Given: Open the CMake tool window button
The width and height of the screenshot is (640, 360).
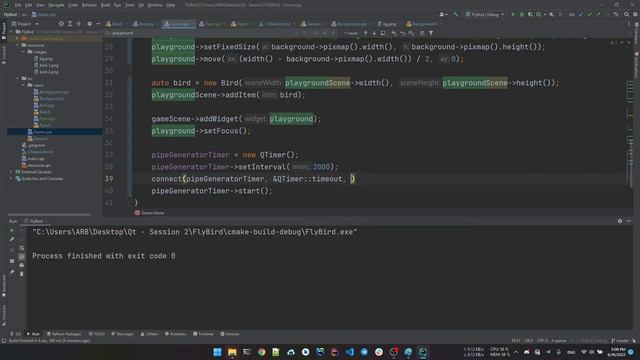Looking at the screenshot, I should (149, 334).
